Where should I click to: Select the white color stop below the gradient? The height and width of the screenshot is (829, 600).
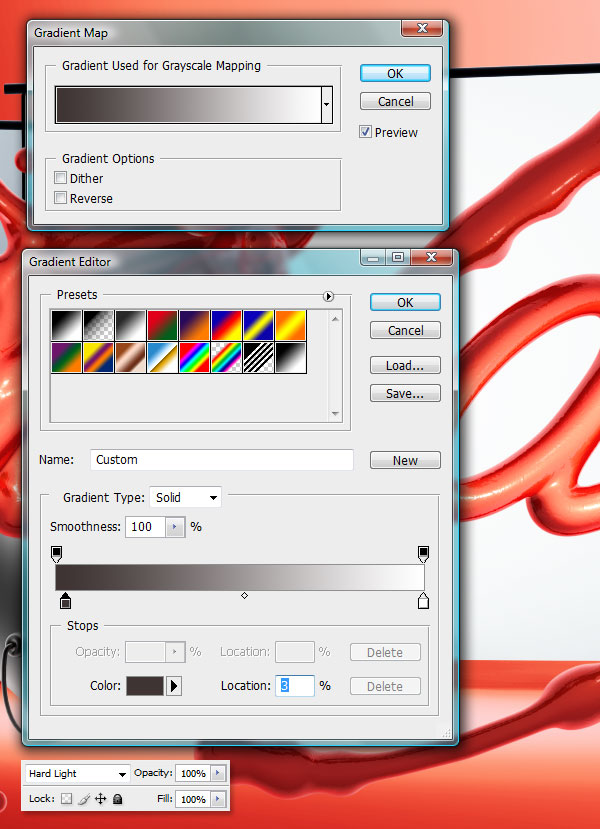(423, 601)
